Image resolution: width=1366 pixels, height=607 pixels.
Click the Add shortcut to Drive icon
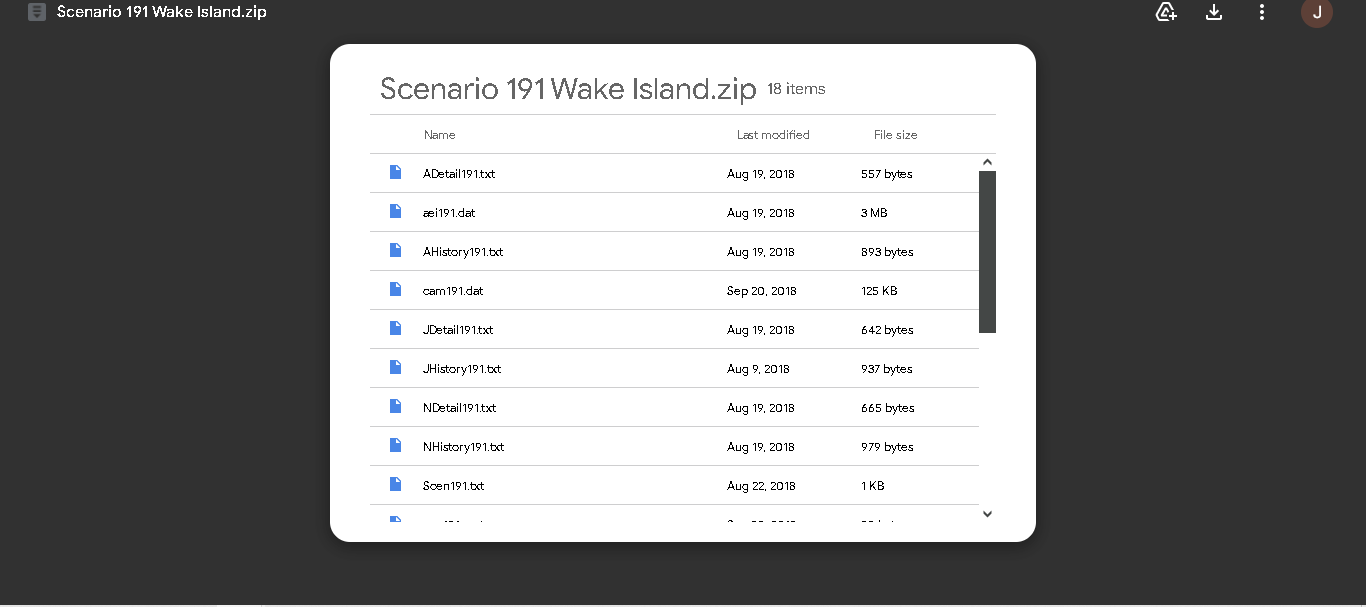[x=1165, y=13]
